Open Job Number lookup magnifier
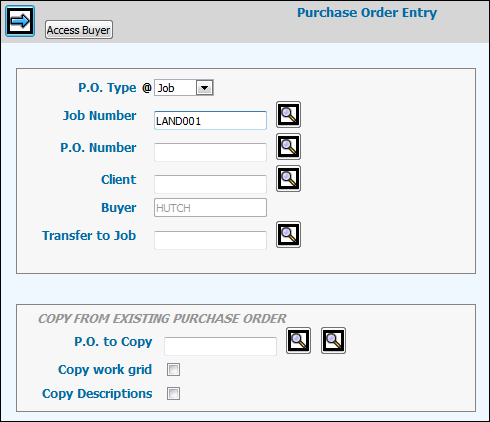Viewport: 490px width, 422px height. pyautogui.click(x=288, y=115)
